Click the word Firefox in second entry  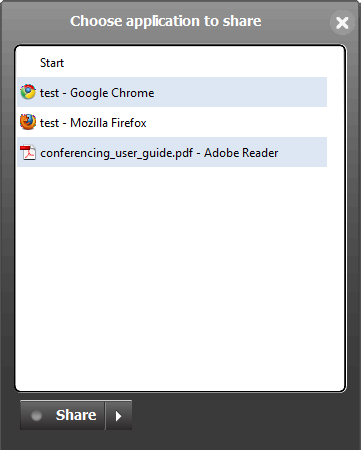pos(129,123)
